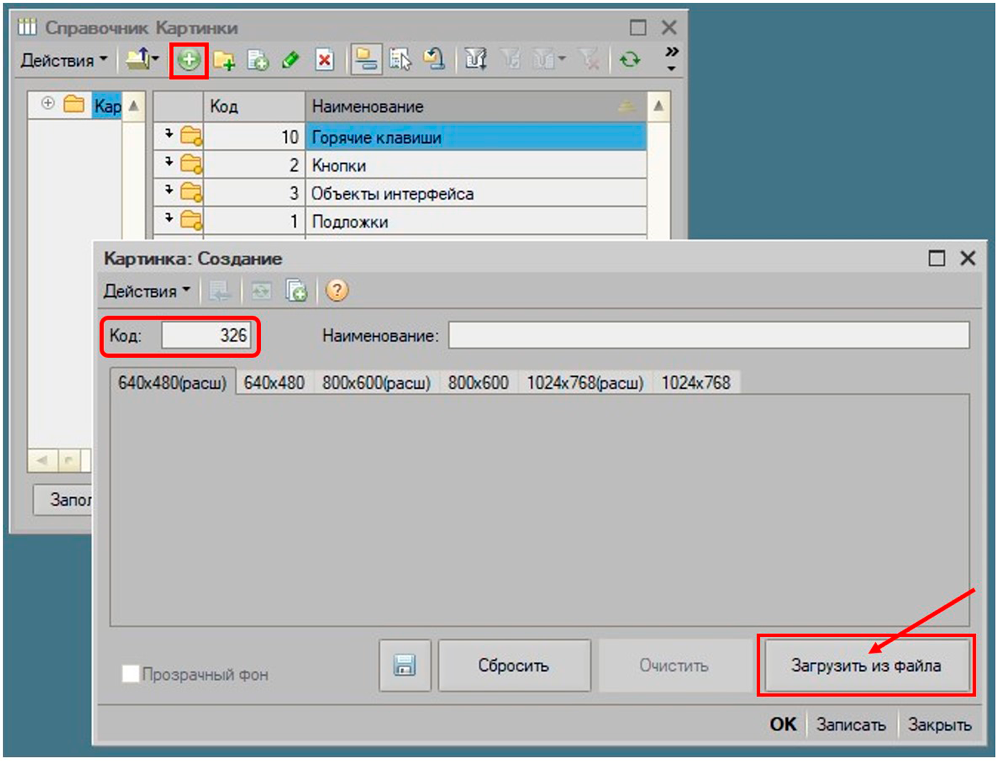This screenshot has width=1000, height=761.
Task: Switch to the 800x600 tab
Action: coord(478,382)
